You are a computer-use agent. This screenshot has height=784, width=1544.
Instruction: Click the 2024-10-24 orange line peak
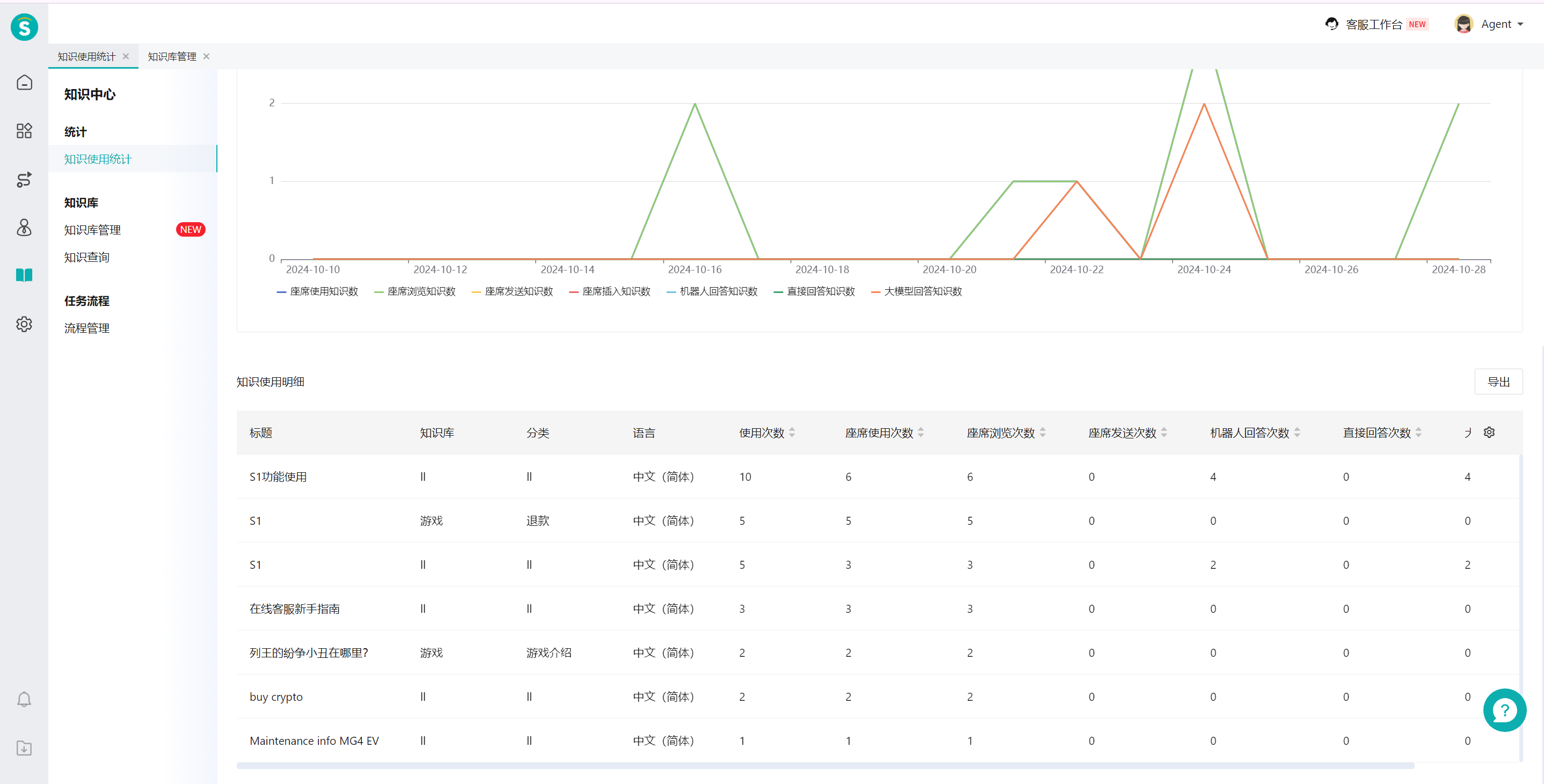click(1204, 104)
